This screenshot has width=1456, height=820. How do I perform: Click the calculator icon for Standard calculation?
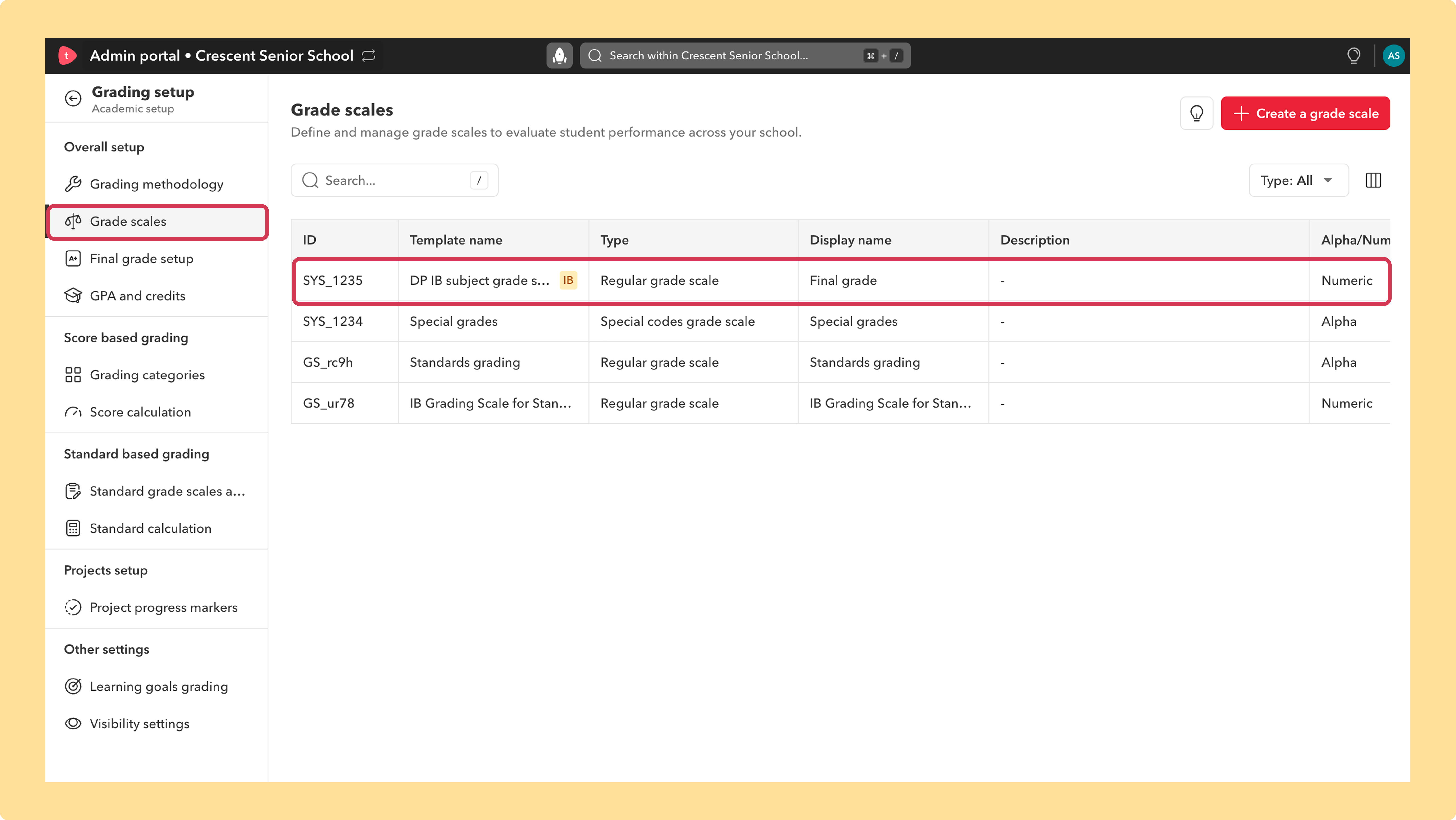tap(73, 528)
